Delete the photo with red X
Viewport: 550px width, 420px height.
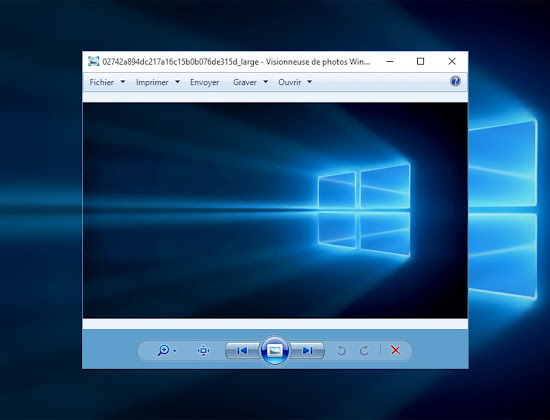[x=395, y=350]
